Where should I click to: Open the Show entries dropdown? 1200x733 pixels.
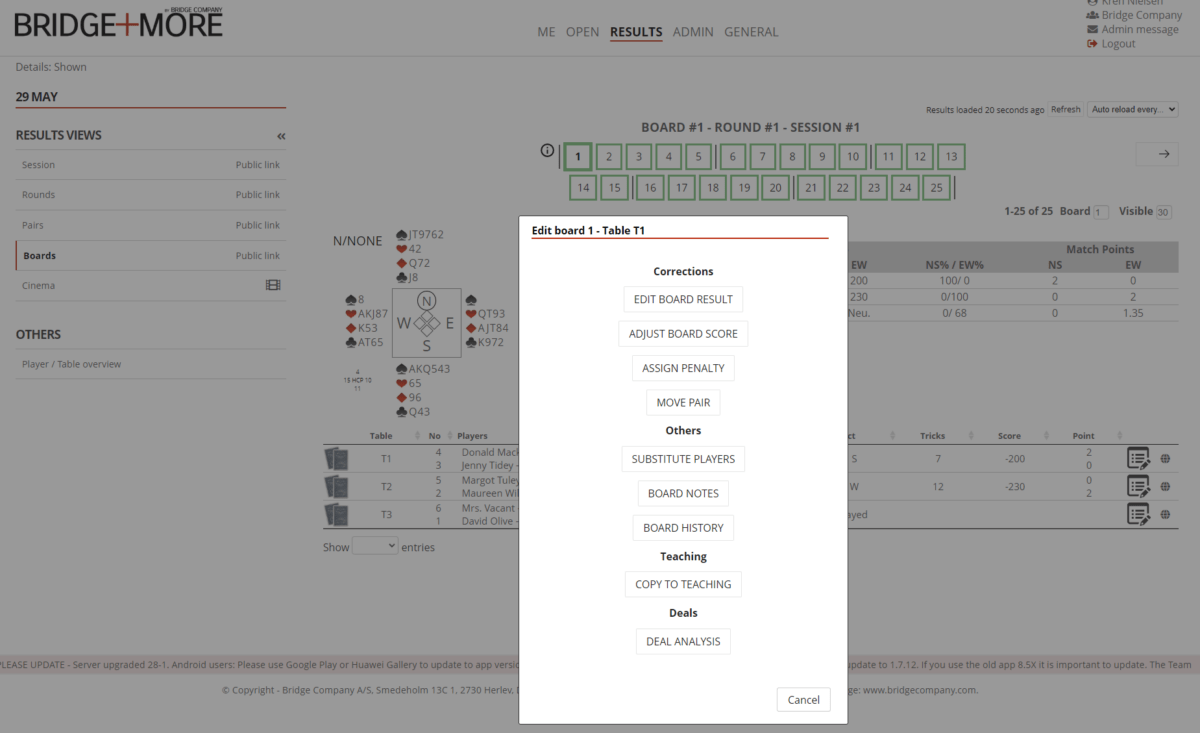[375, 546]
